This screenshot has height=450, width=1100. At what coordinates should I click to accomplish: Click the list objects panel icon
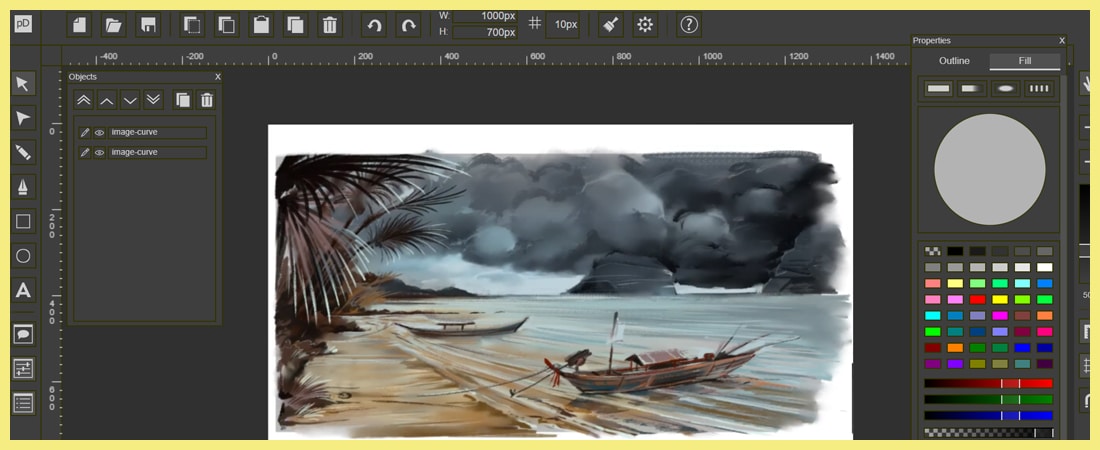pos(23,403)
